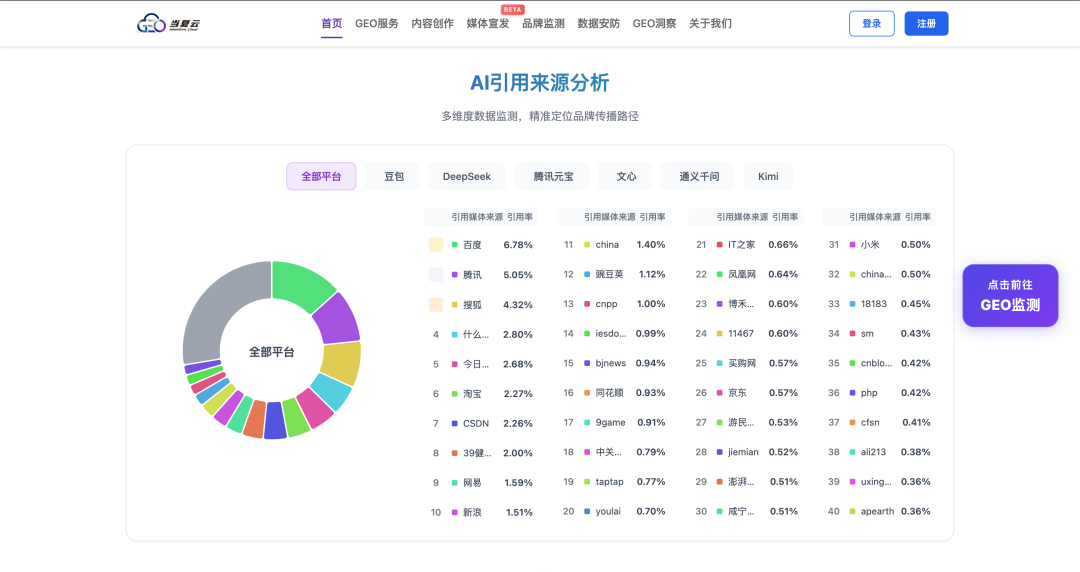1080x572 pixels.
Task: Click the 同花顺 source name
Action: pyautogui.click(x=610, y=393)
